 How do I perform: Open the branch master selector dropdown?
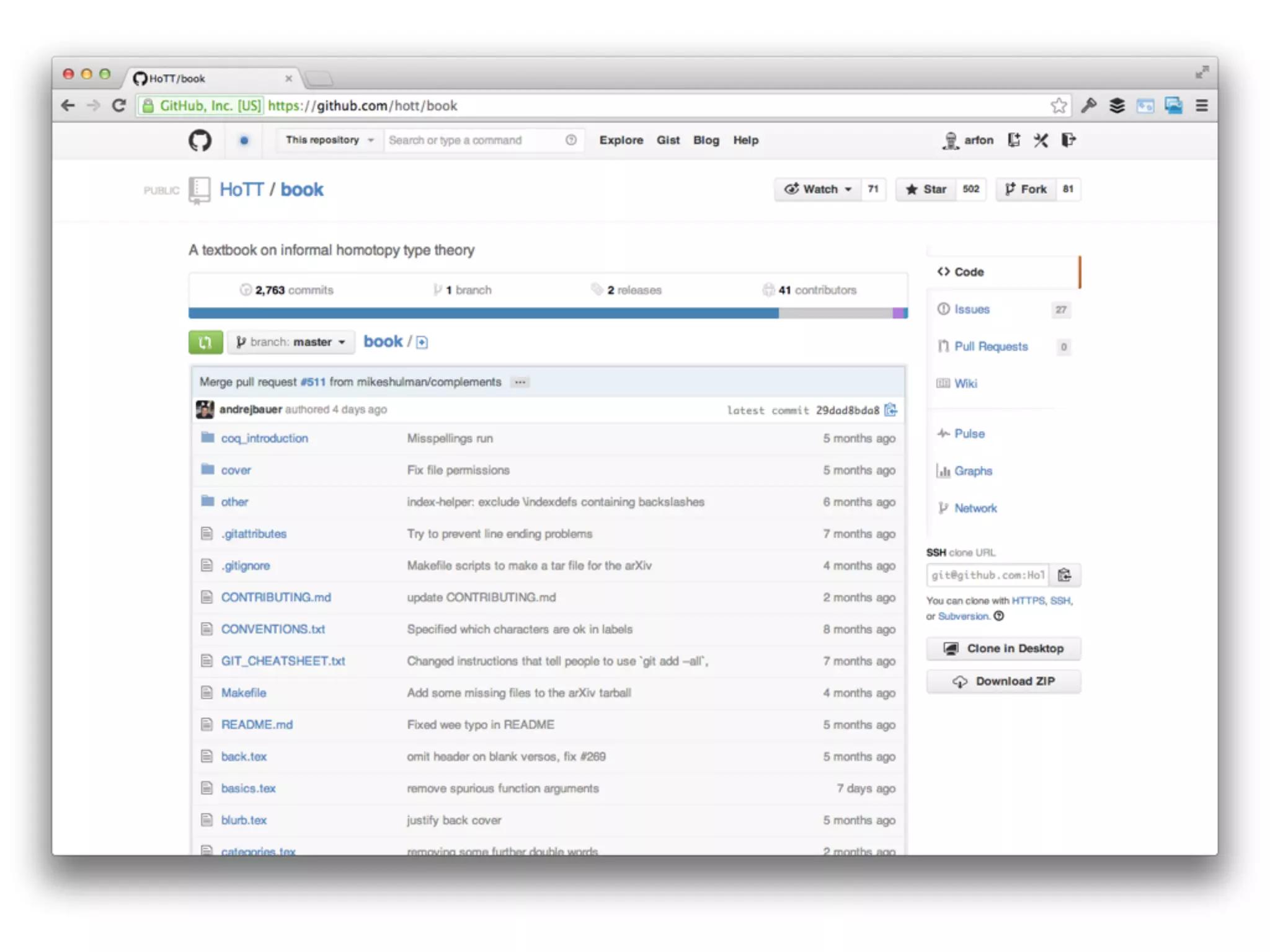coord(291,342)
